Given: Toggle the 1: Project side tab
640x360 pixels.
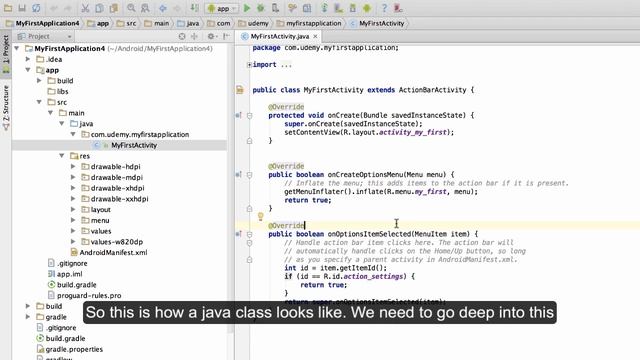Looking at the screenshot, I should pos(6,53).
